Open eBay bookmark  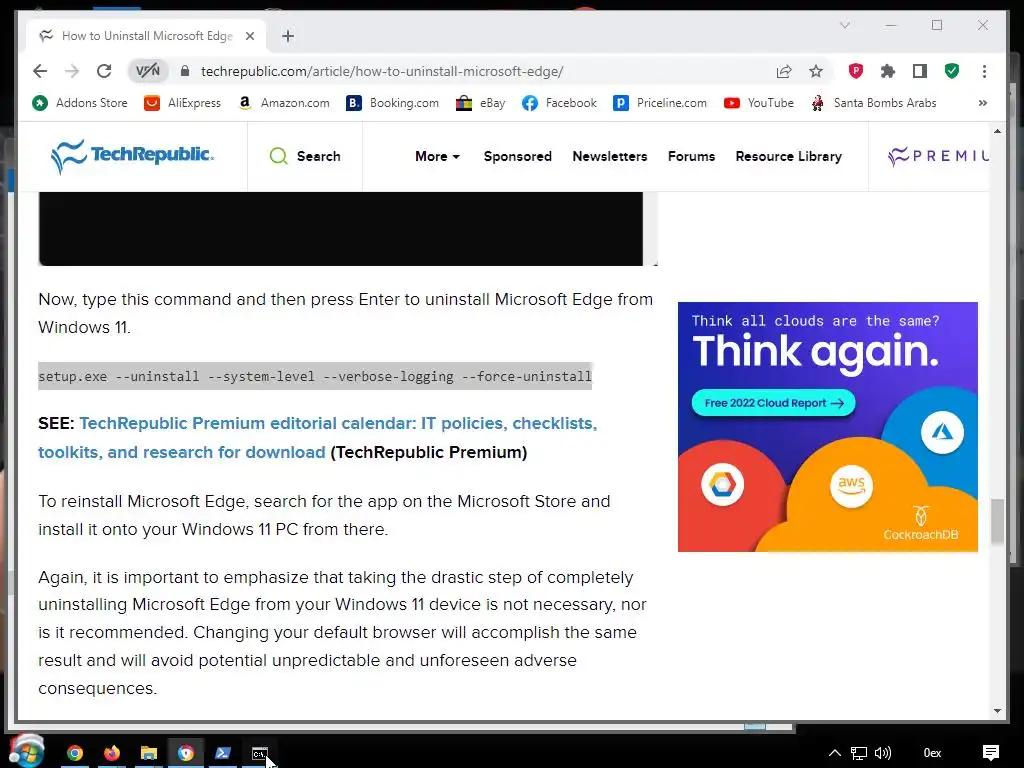pos(481,103)
